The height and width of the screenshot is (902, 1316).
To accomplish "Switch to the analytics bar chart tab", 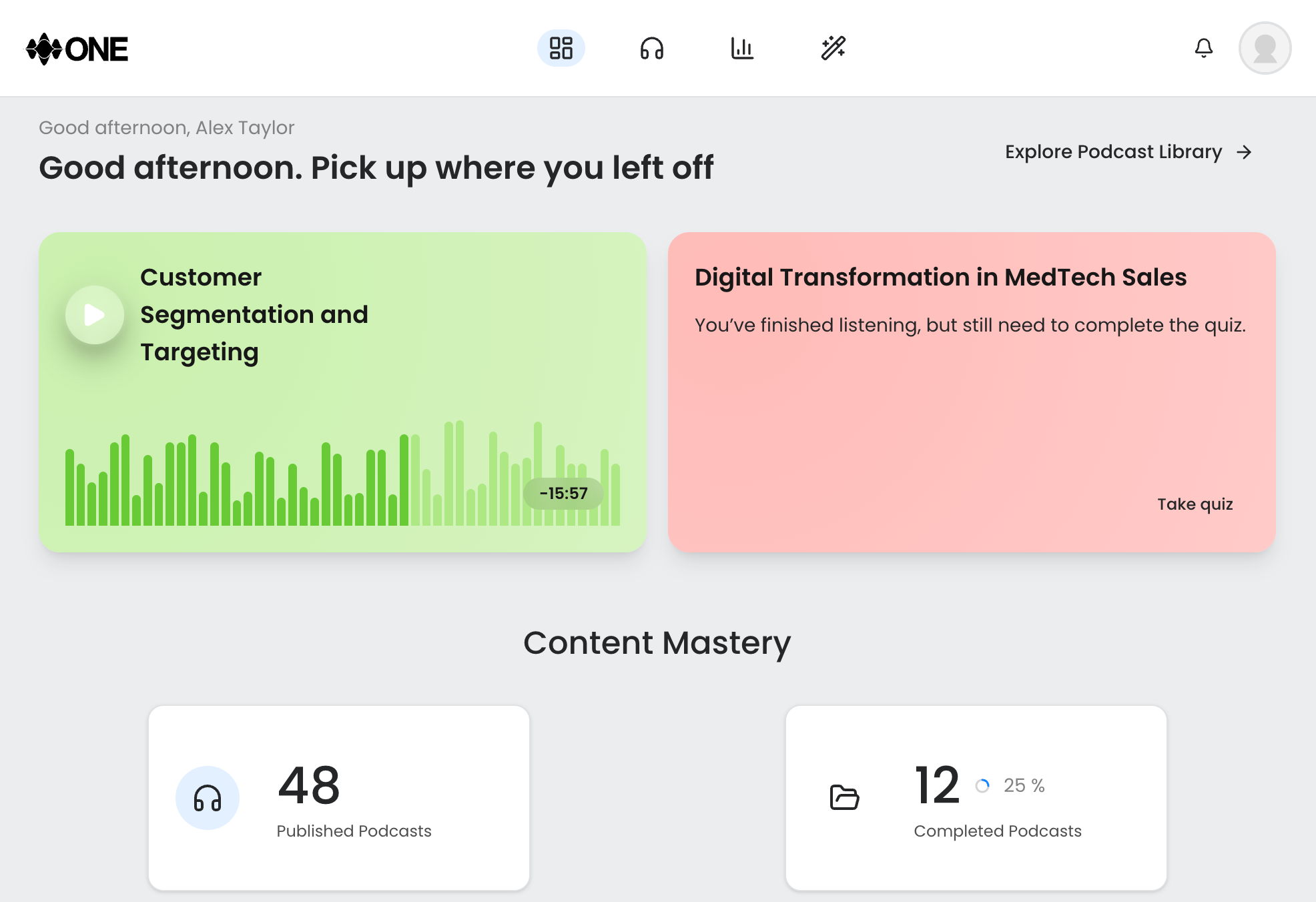I will tap(742, 48).
